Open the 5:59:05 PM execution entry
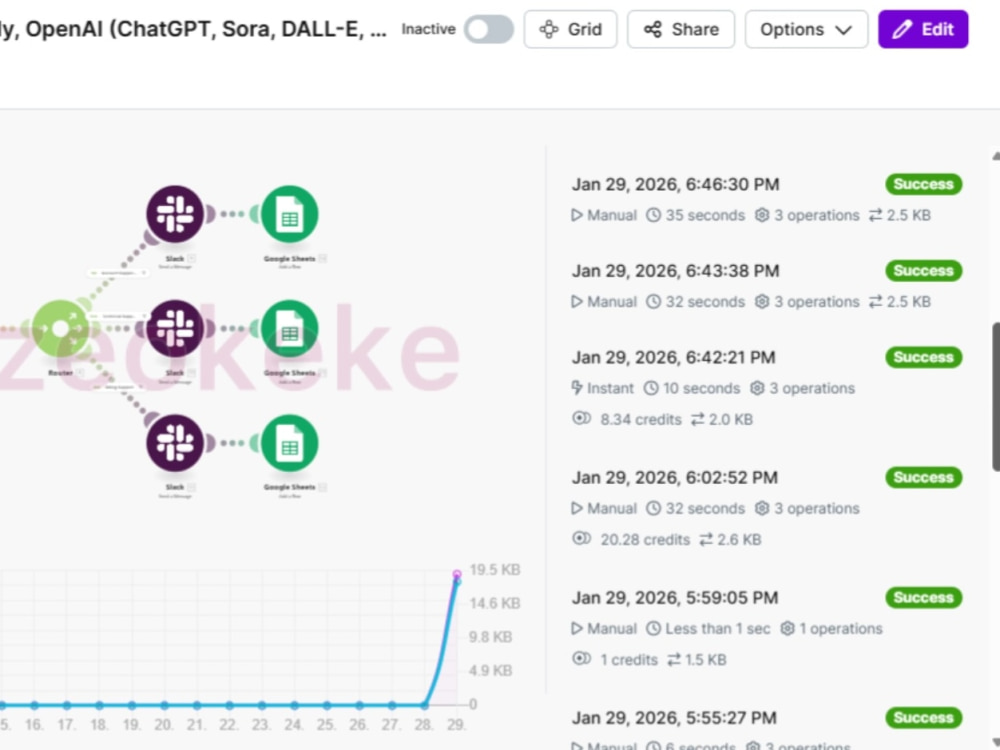The image size is (1000, 750). [x=767, y=628]
